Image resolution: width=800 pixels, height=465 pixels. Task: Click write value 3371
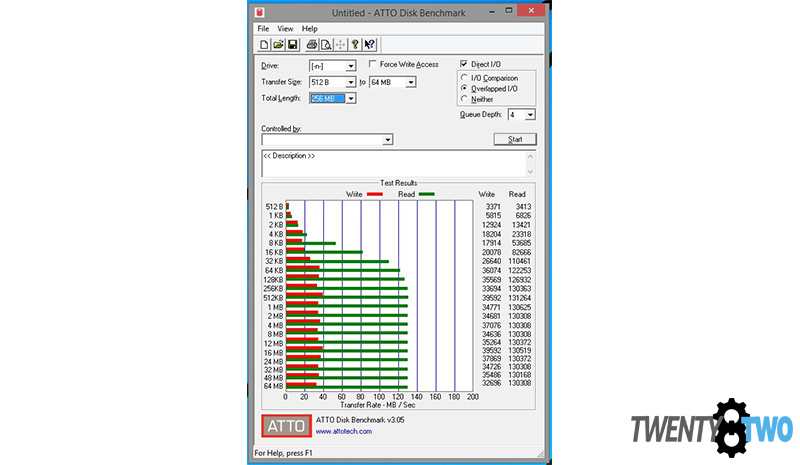pos(493,207)
